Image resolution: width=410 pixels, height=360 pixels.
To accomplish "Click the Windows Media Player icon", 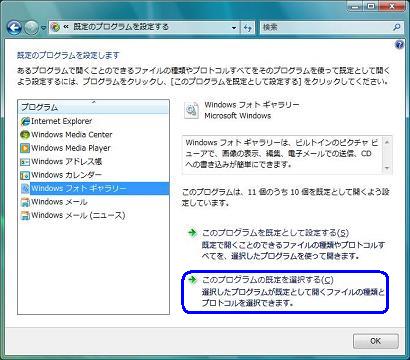I will tap(25, 148).
